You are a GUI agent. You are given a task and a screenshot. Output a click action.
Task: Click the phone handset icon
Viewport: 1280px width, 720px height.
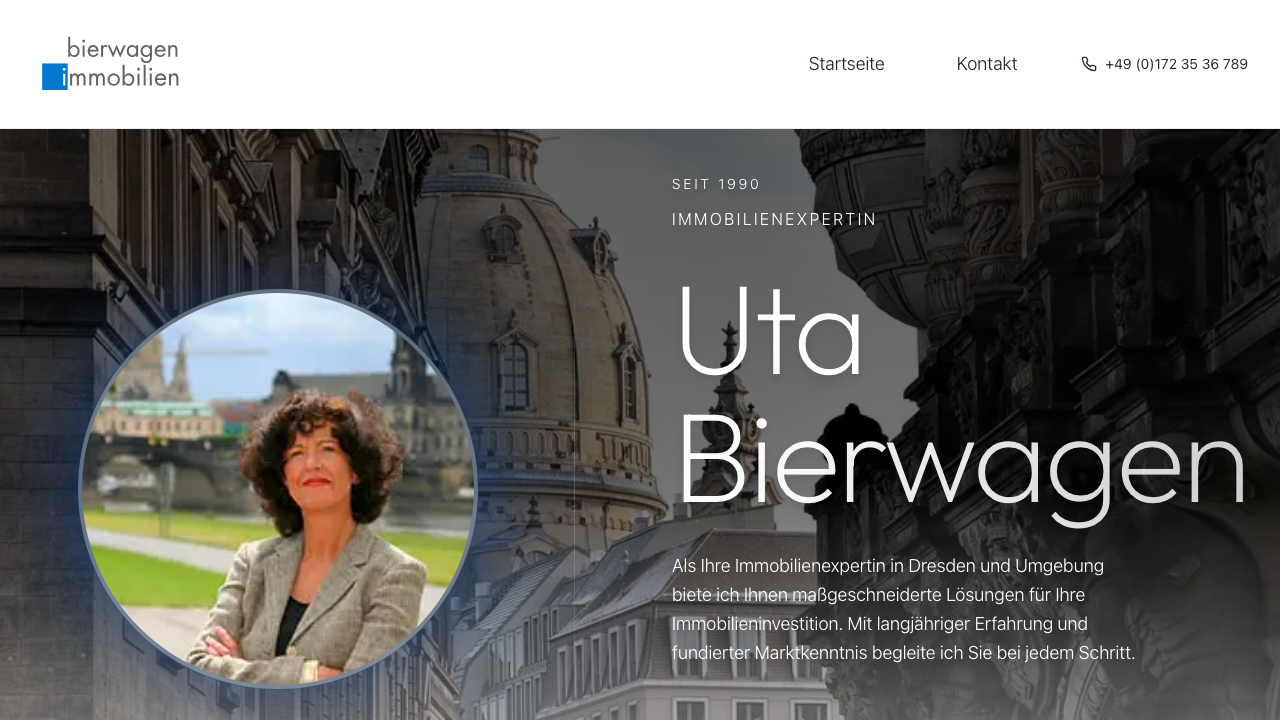coord(1089,64)
